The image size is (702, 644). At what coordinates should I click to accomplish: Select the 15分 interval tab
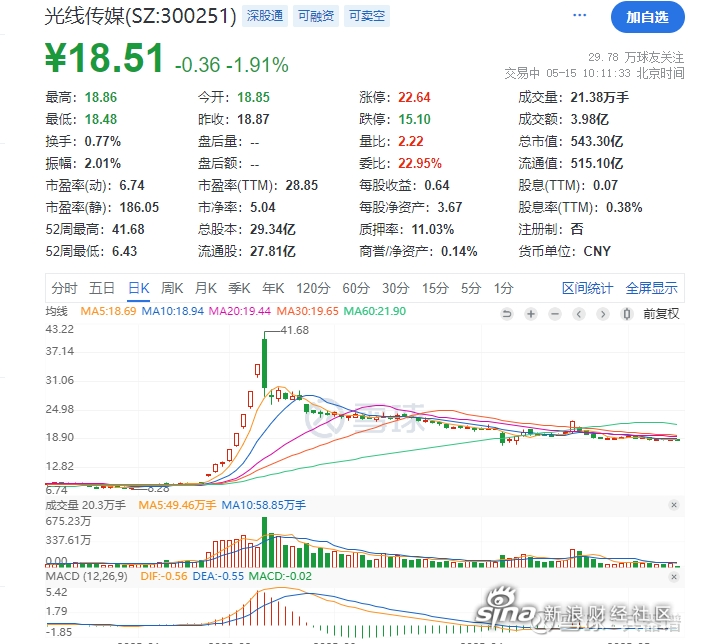pyautogui.click(x=435, y=288)
